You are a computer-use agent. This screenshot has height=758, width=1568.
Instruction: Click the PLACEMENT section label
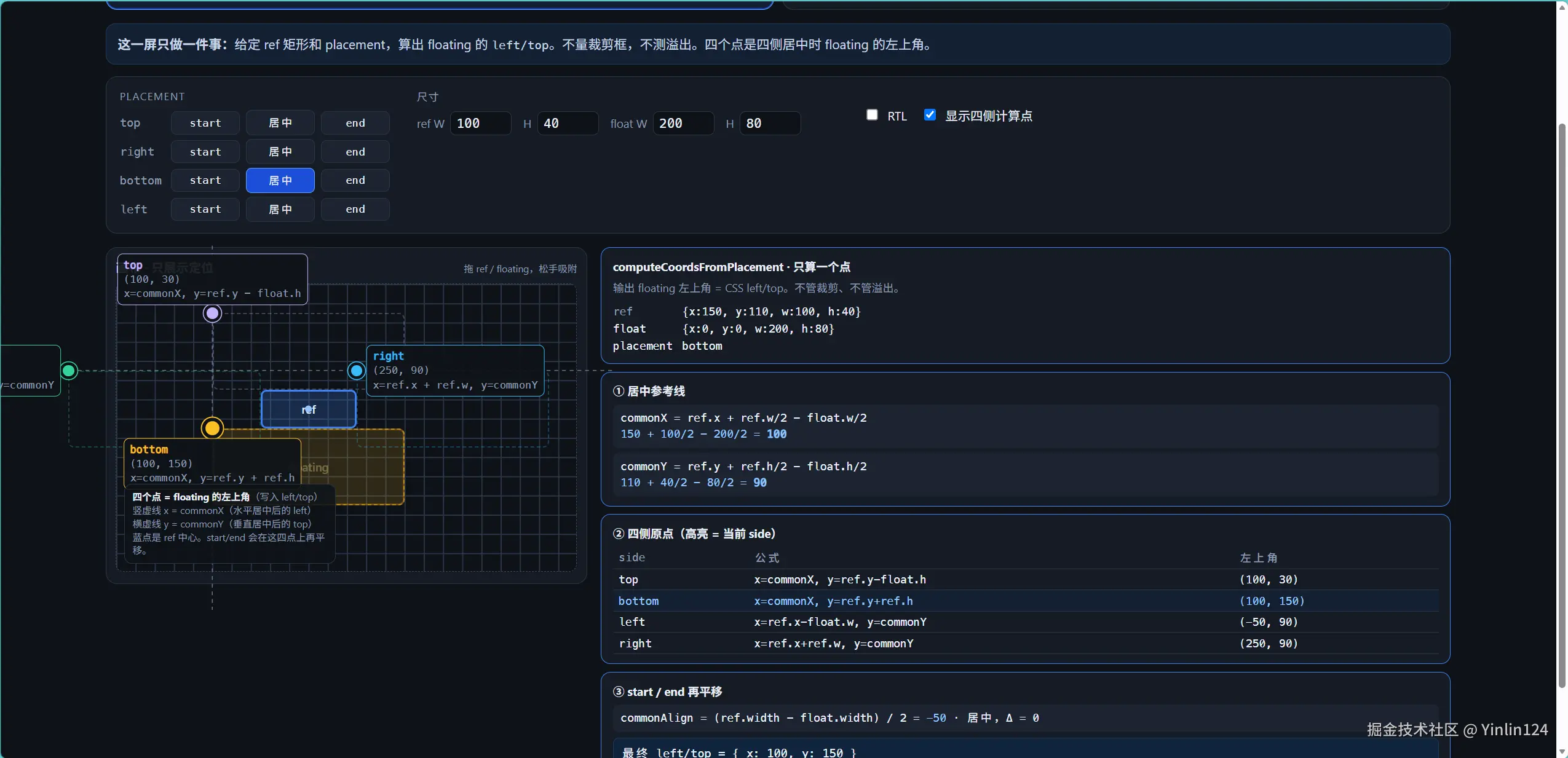pos(152,97)
